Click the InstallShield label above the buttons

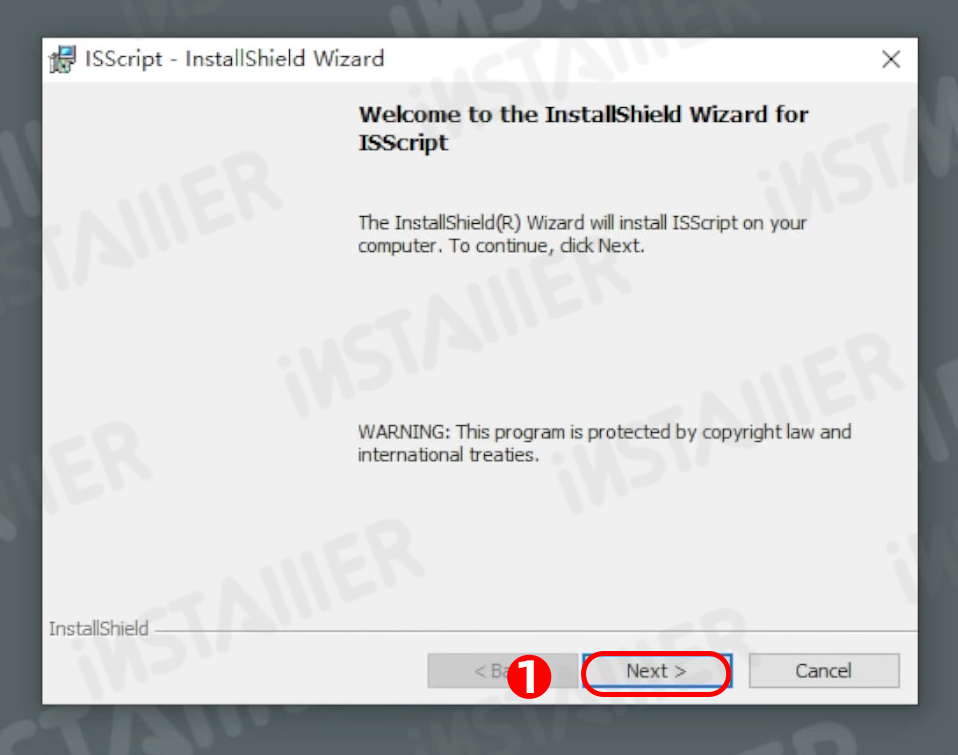98,629
